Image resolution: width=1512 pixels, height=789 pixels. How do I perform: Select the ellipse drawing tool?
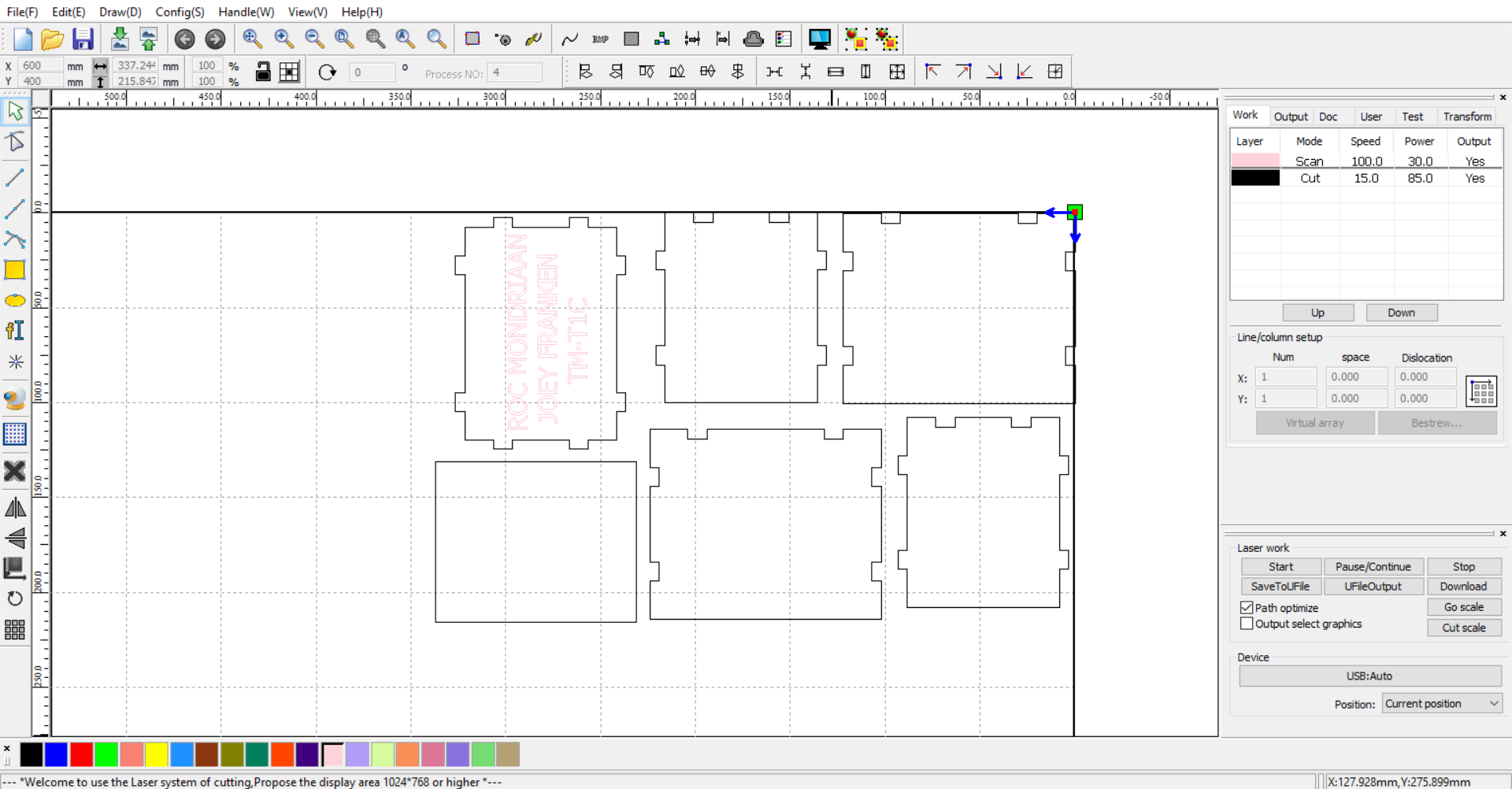(15, 301)
